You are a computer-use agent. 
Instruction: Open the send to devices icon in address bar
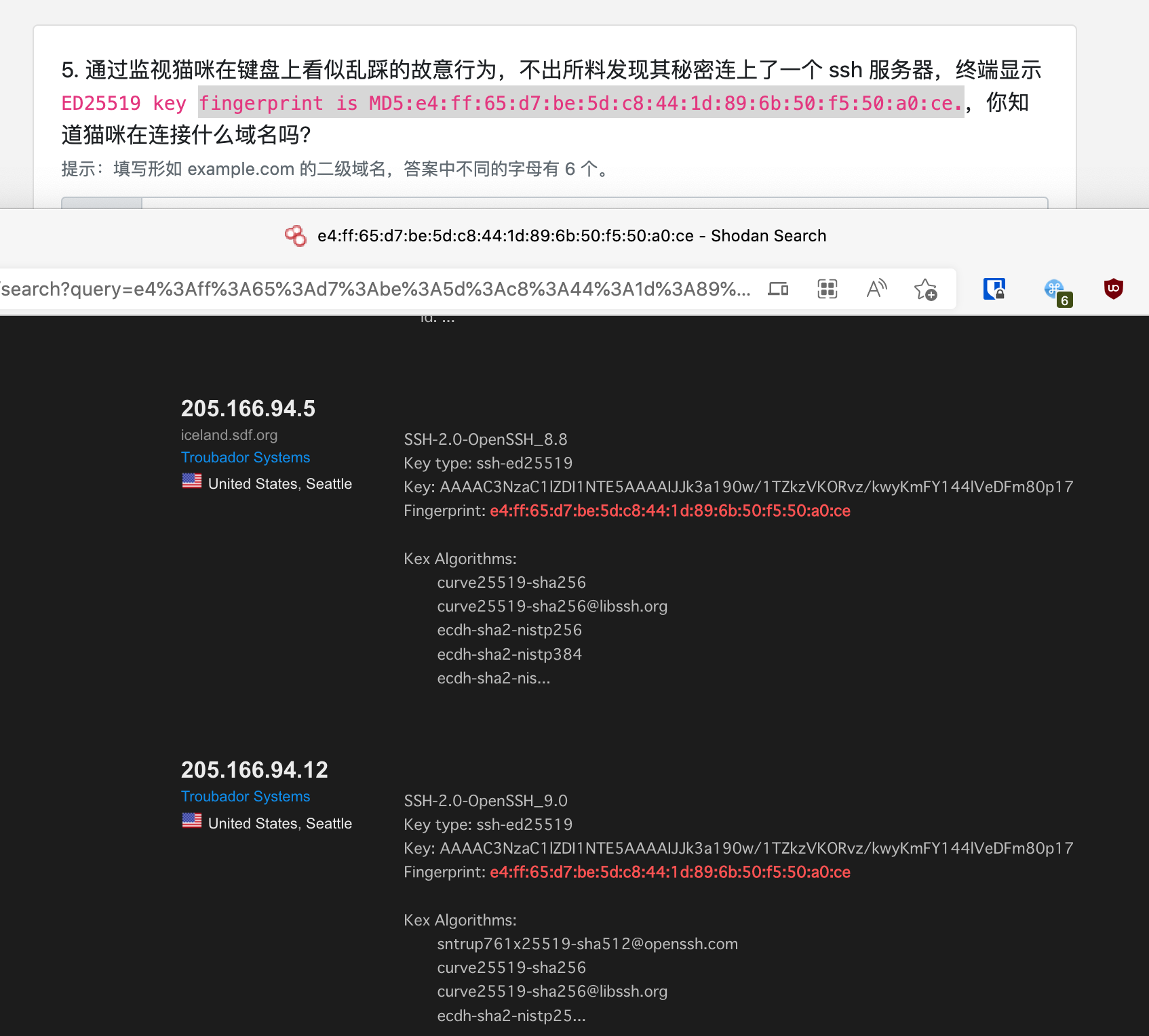coord(778,290)
